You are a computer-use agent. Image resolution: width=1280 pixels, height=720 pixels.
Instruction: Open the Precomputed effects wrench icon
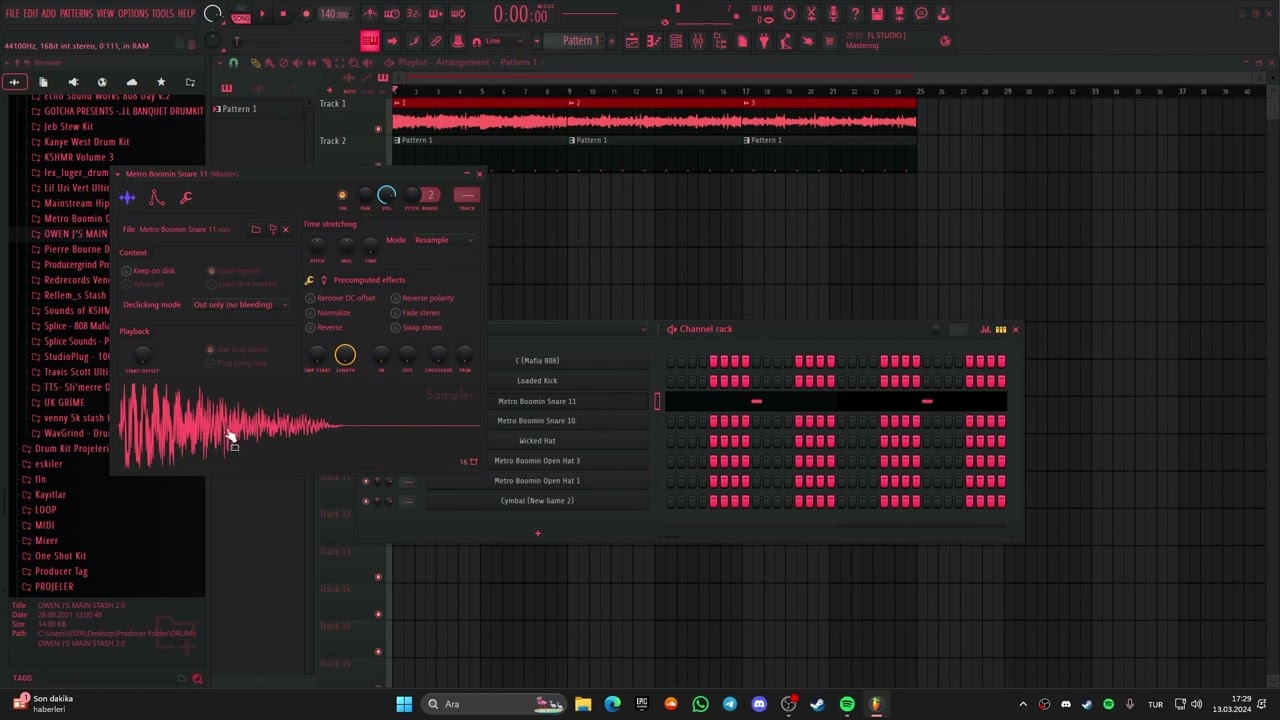(x=309, y=280)
